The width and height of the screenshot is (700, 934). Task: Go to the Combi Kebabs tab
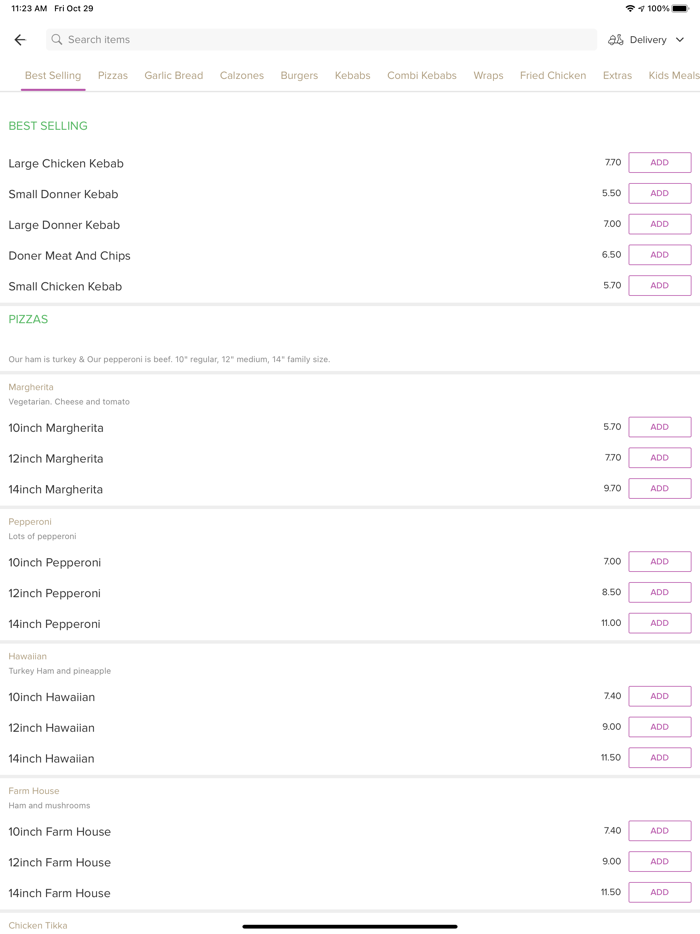click(422, 76)
